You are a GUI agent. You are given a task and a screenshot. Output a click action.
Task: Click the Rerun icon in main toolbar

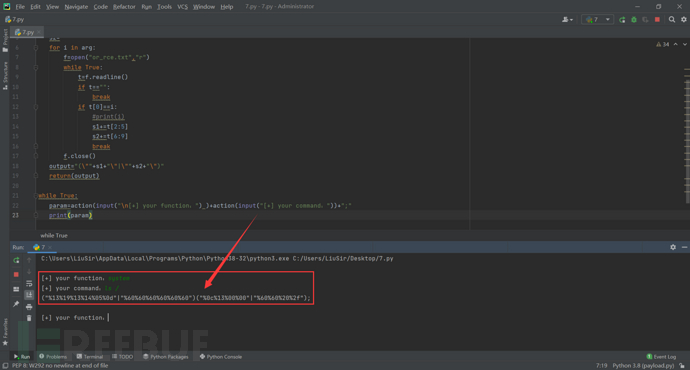click(622, 20)
